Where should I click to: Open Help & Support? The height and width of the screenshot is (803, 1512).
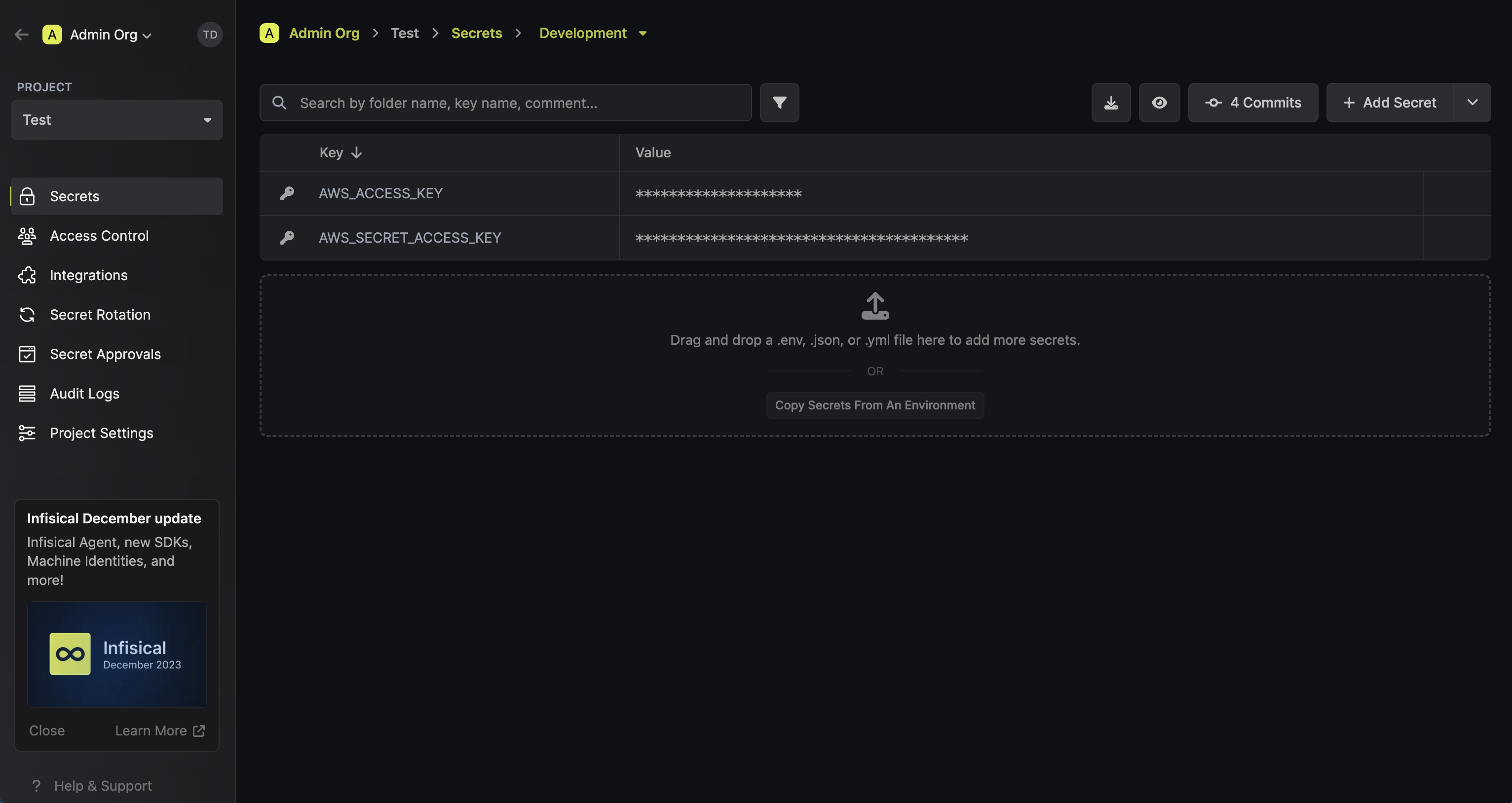(92, 785)
